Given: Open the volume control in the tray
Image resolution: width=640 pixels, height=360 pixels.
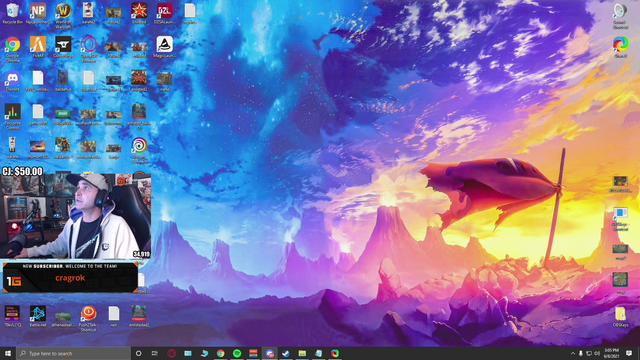Looking at the screenshot, I should (597, 353).
